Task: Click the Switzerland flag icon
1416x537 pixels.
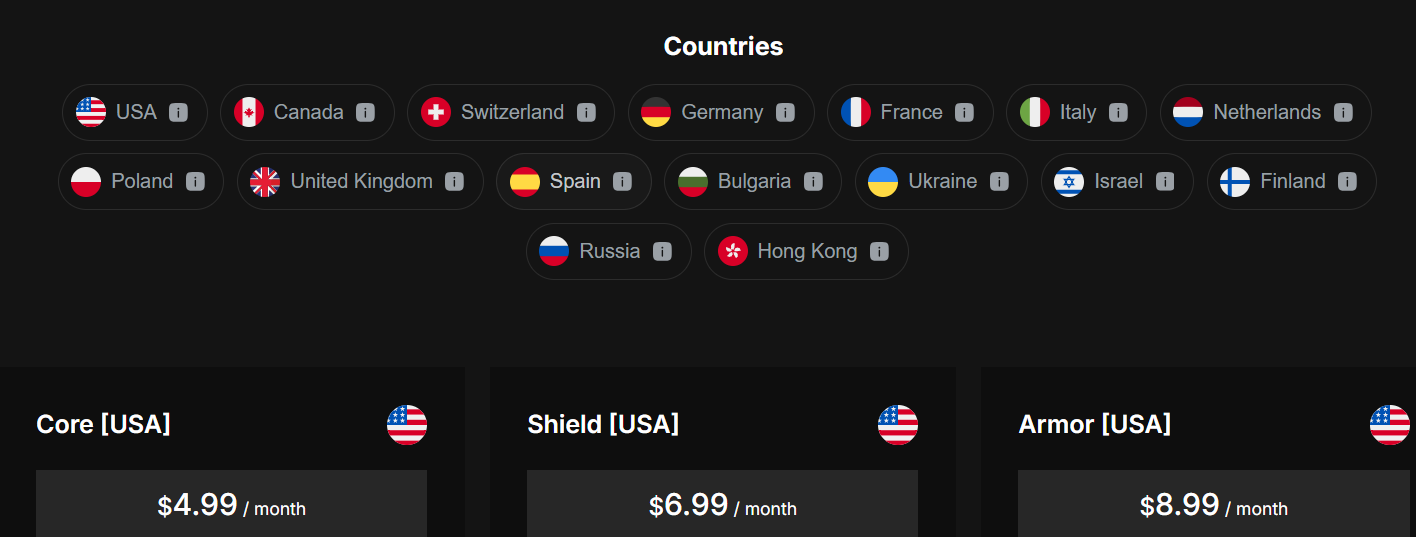Action: pos(436,112)
